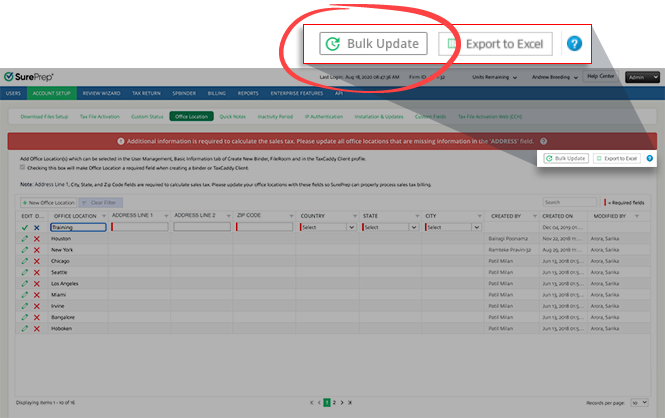
Task: Click the blue help question mark icon
Action: (x=574, y=44)
